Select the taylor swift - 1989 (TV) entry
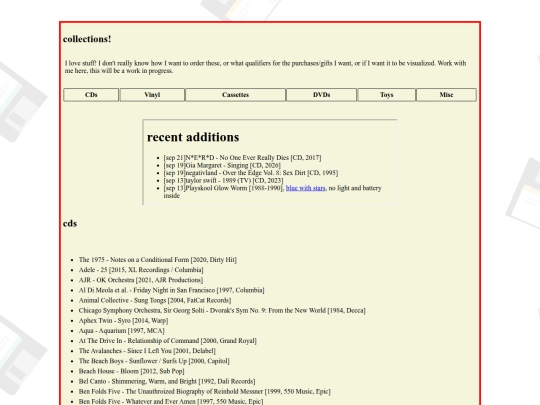 click(x=224, y=180)
